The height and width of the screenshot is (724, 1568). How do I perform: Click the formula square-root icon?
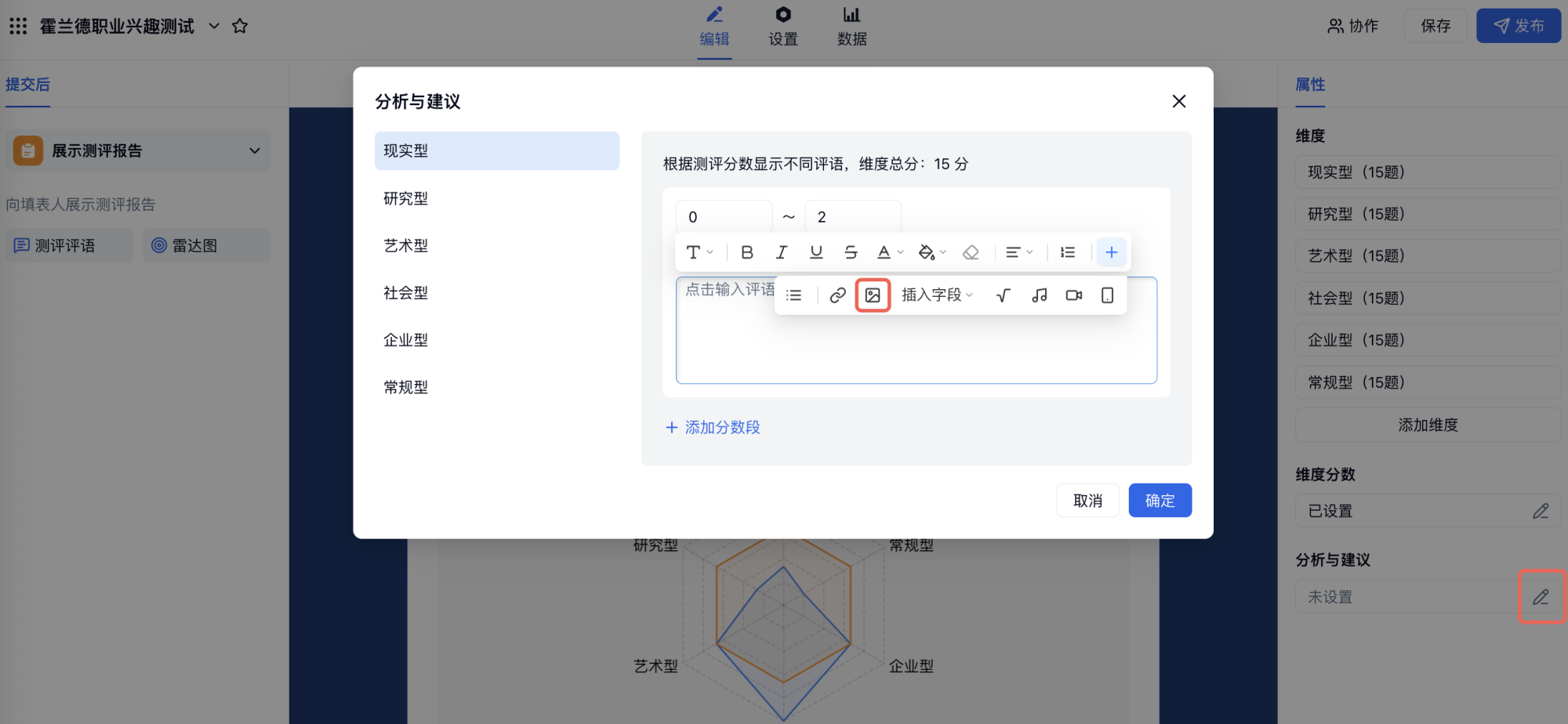1003,295
